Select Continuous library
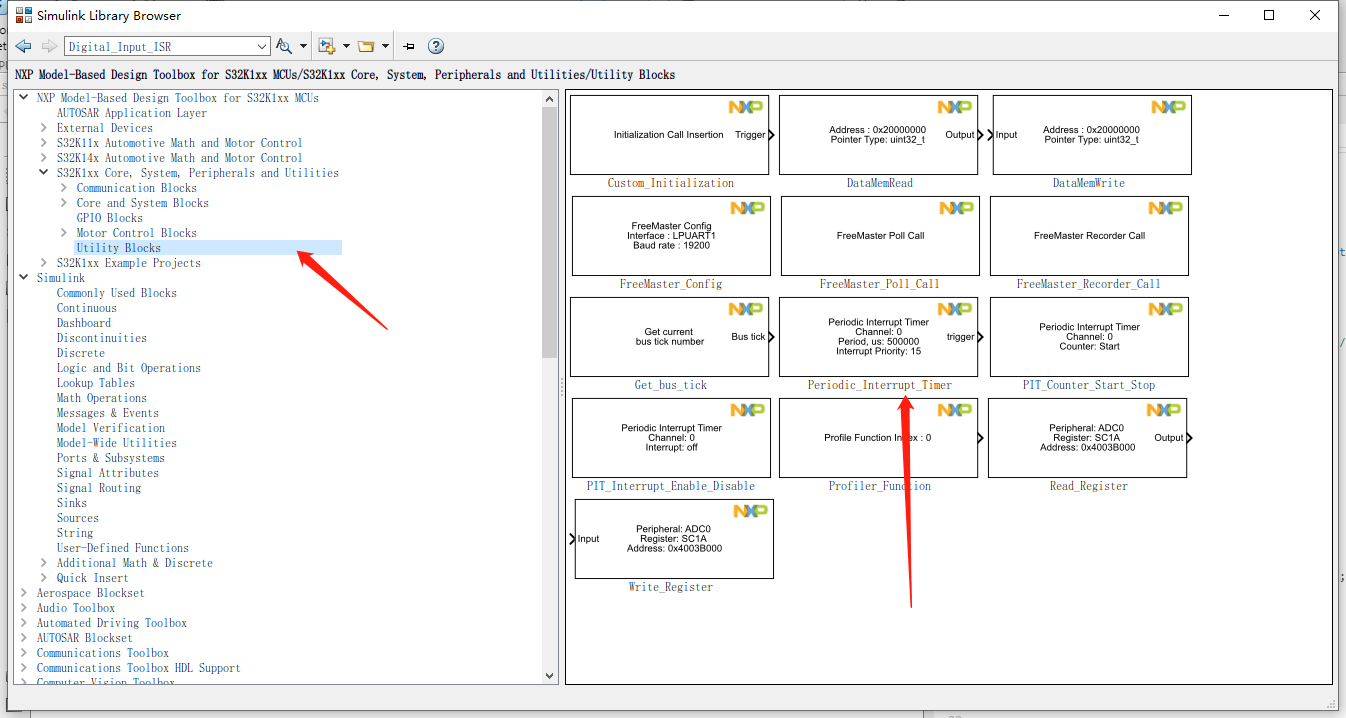 click(87, 308)
